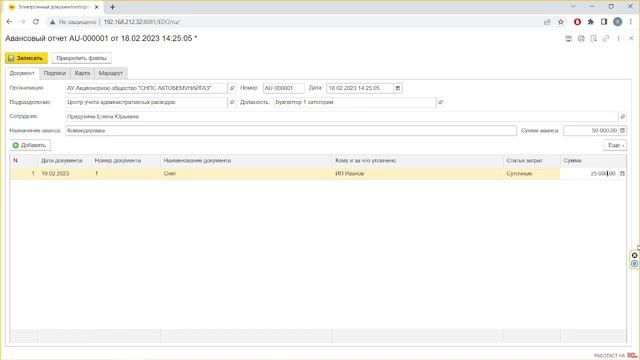
Task: Click the blue round icon on right edge
Action: (x=634, y=264)
